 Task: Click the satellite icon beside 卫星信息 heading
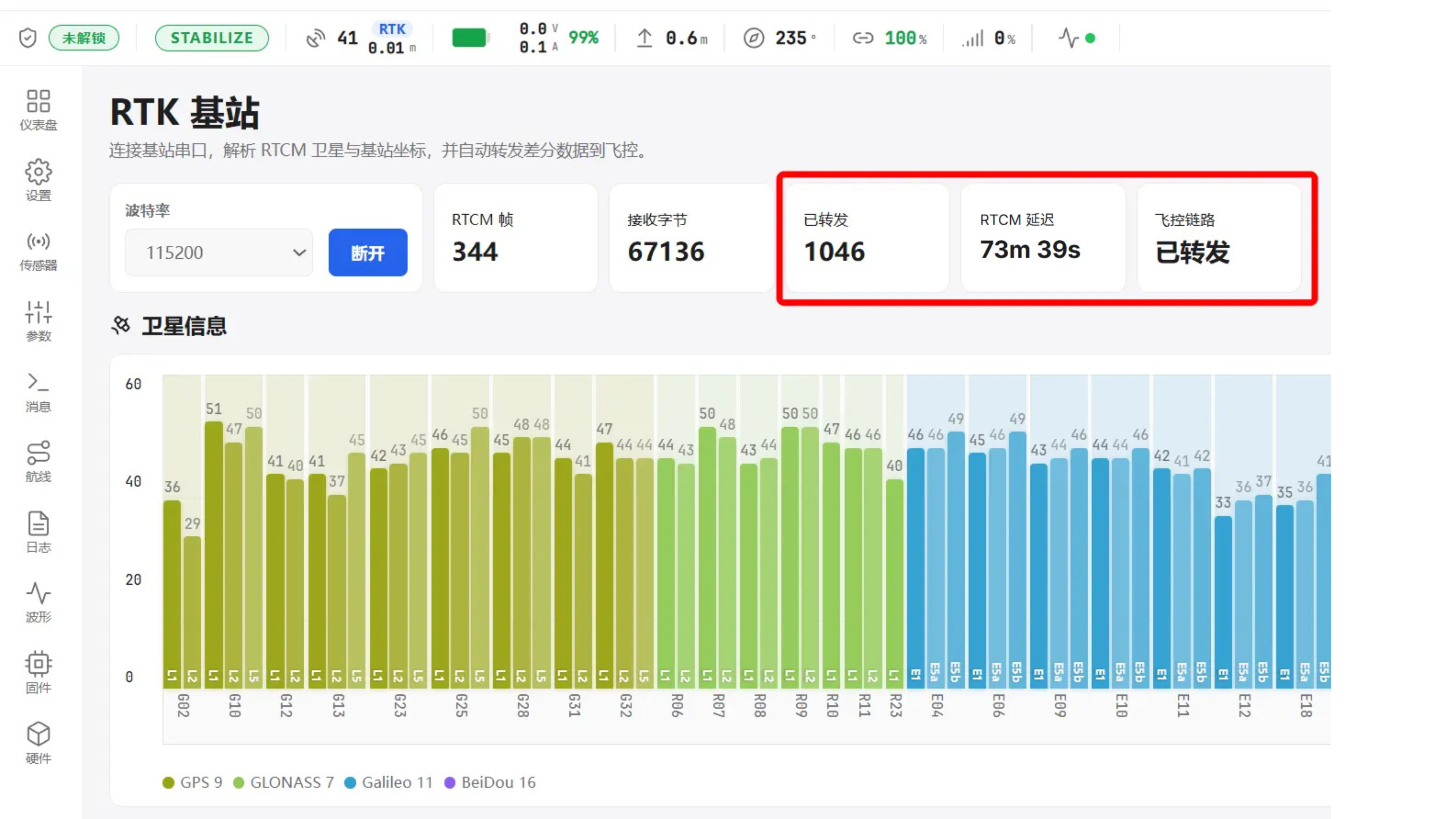121,325
